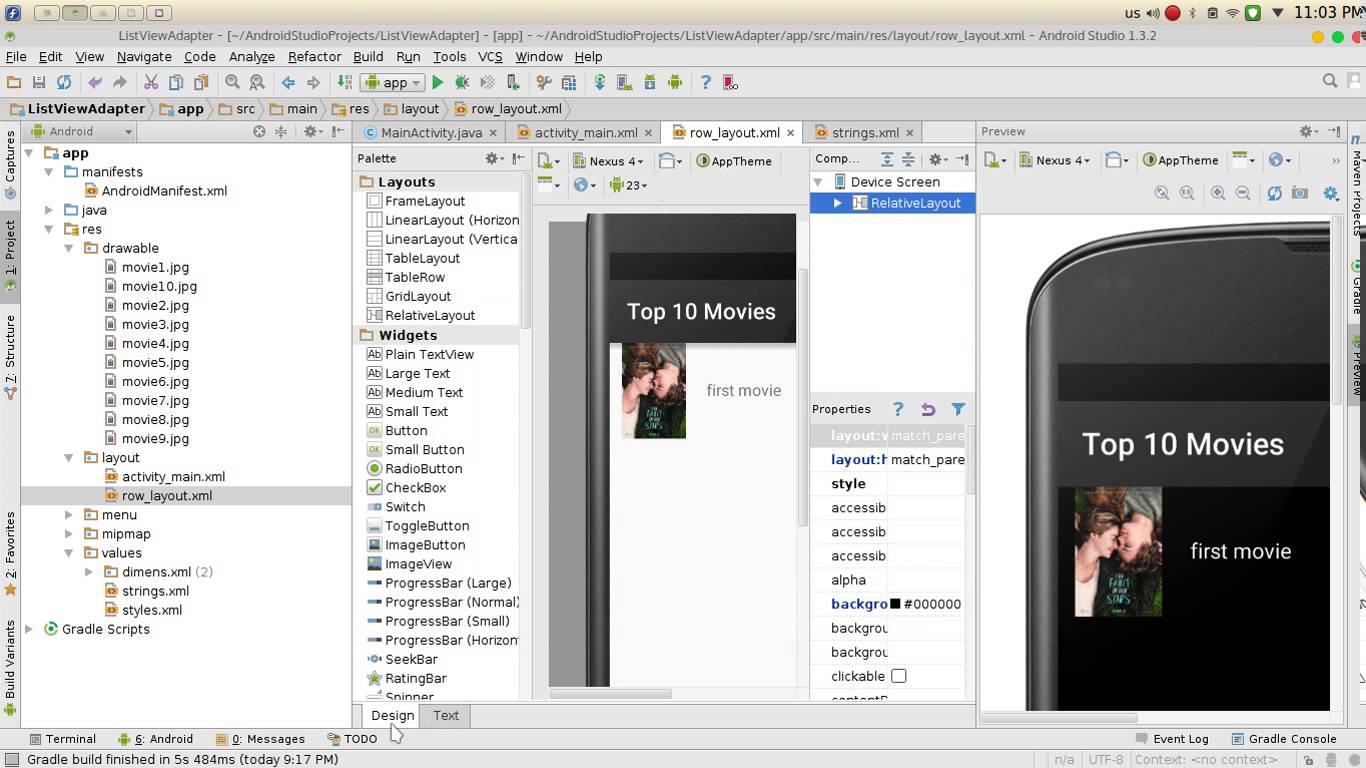Expand the Gradle Scripts node
Viewport: 1366px width, 768px height.
[29, 629]
